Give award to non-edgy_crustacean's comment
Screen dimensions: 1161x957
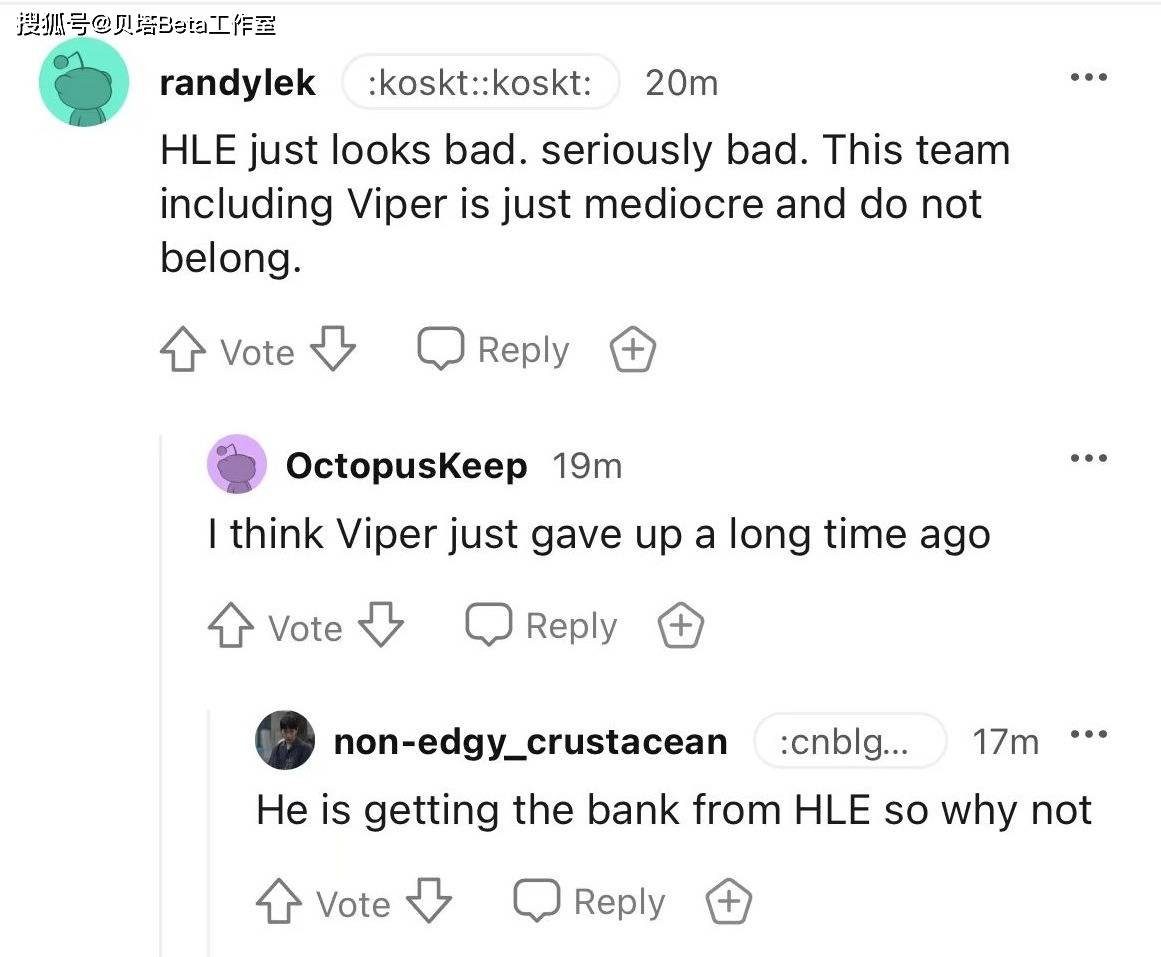(729, 901)
